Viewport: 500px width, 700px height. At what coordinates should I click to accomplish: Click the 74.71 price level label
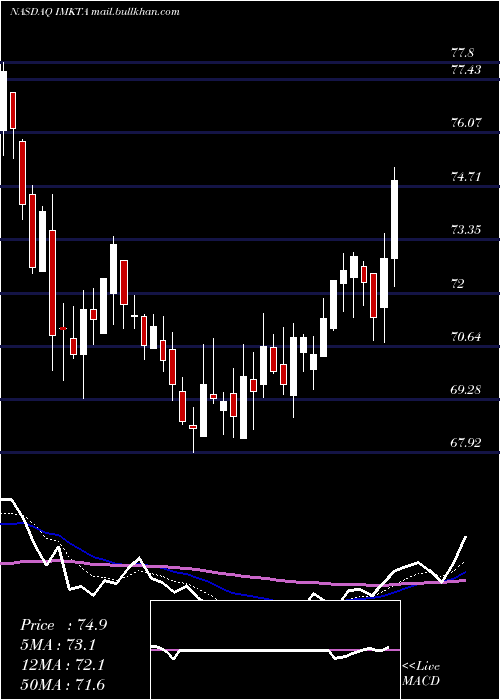[466, 177]
